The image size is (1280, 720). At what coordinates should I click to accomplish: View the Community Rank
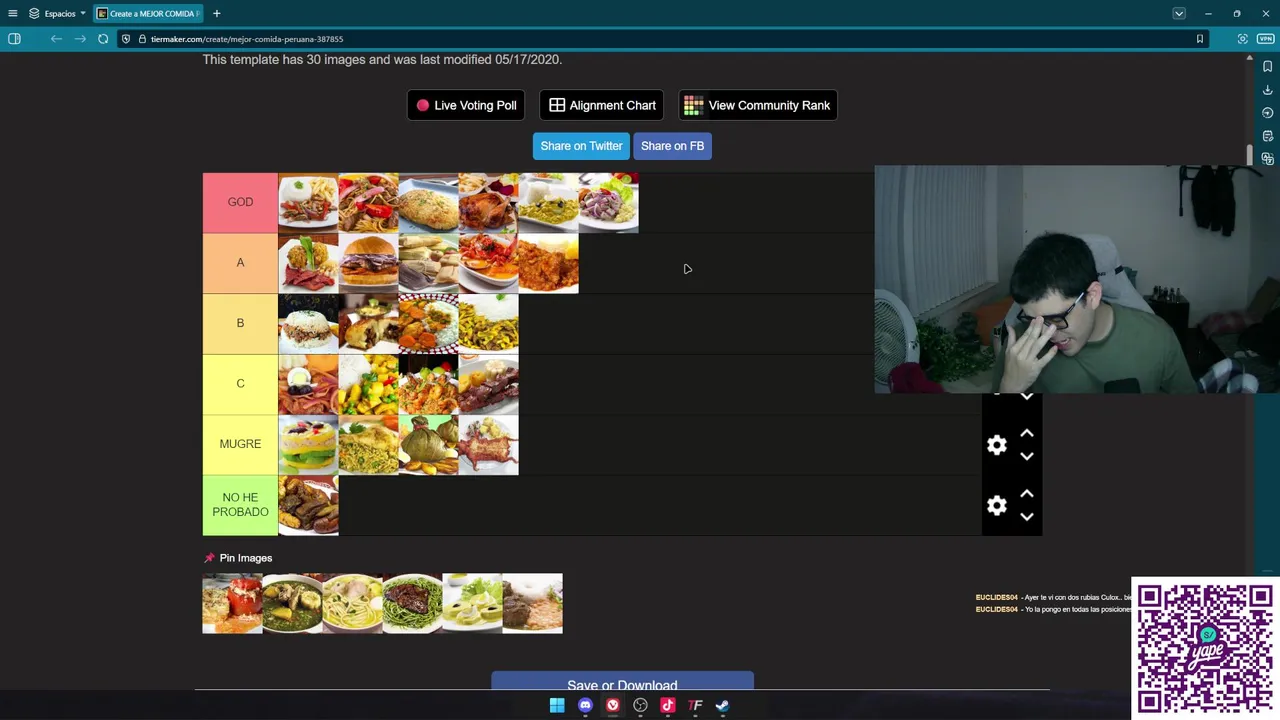pyautogui.click(x=758, y=105)
